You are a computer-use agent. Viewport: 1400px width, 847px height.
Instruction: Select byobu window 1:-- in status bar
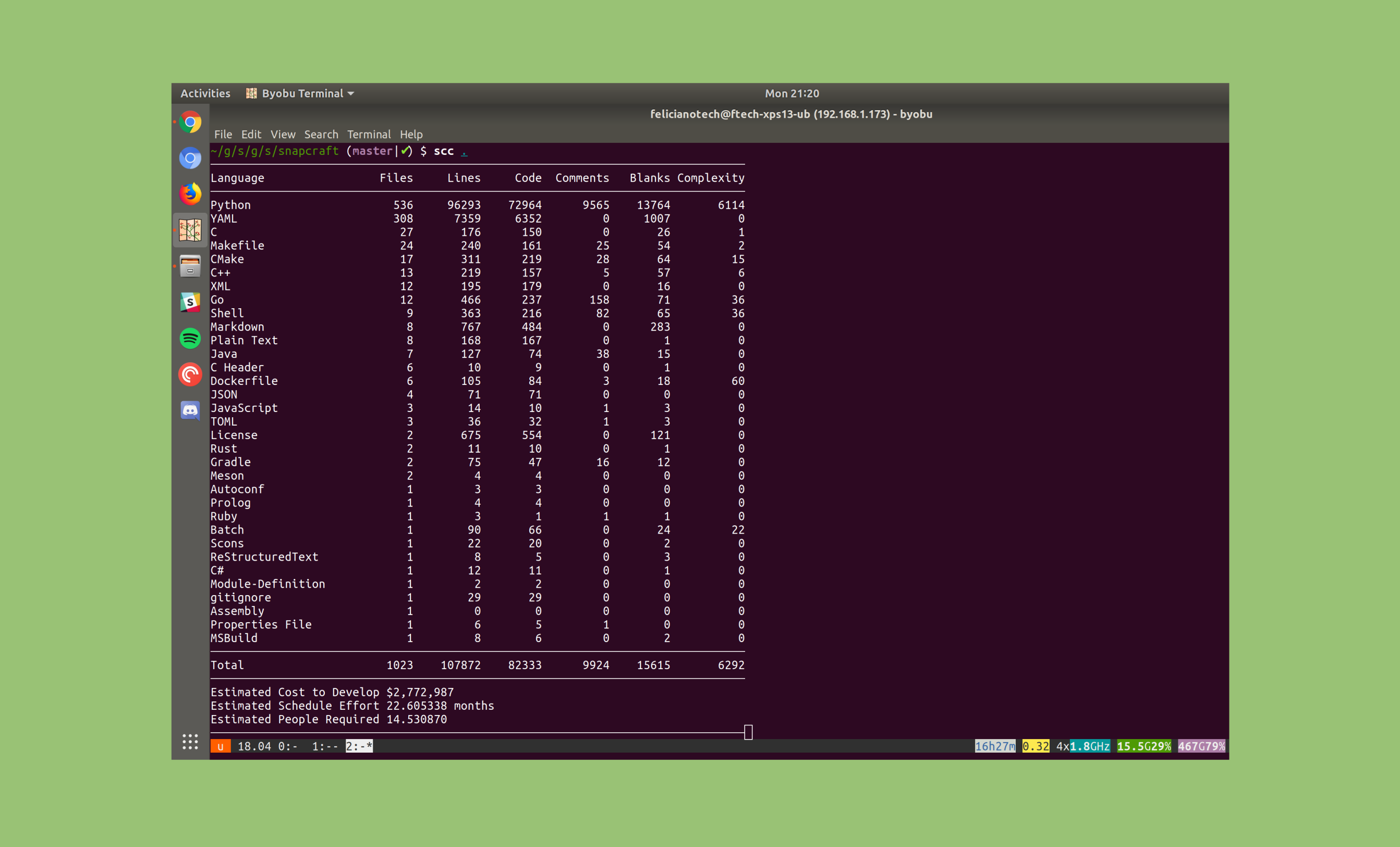[x=325, y=746]
